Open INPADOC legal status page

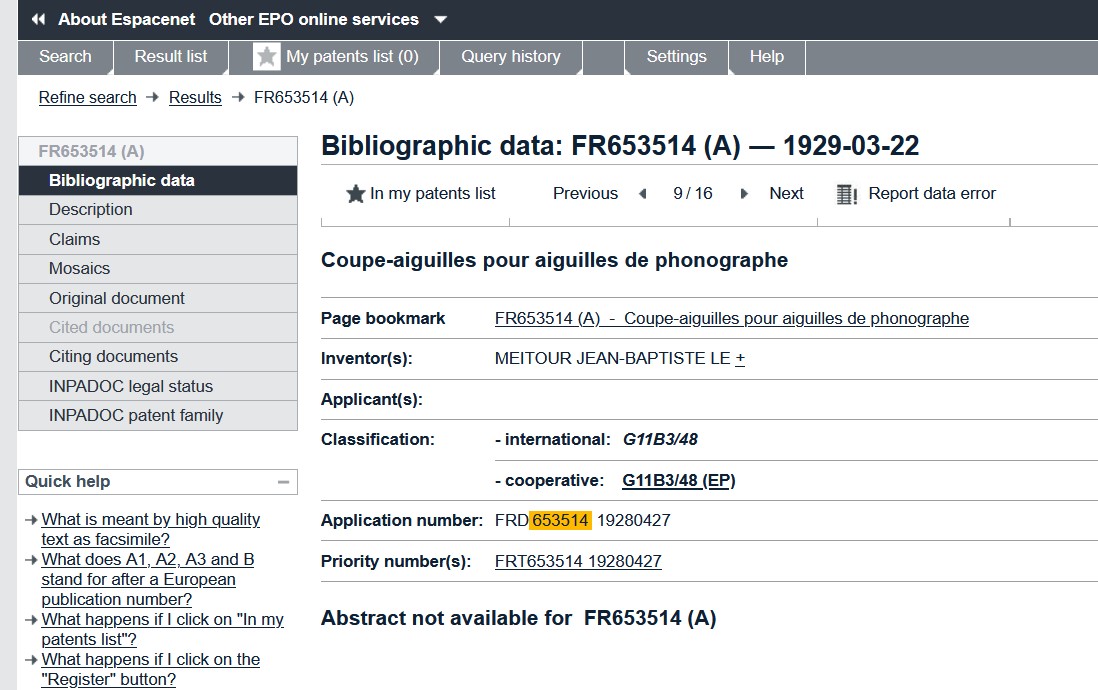(131, 386)
